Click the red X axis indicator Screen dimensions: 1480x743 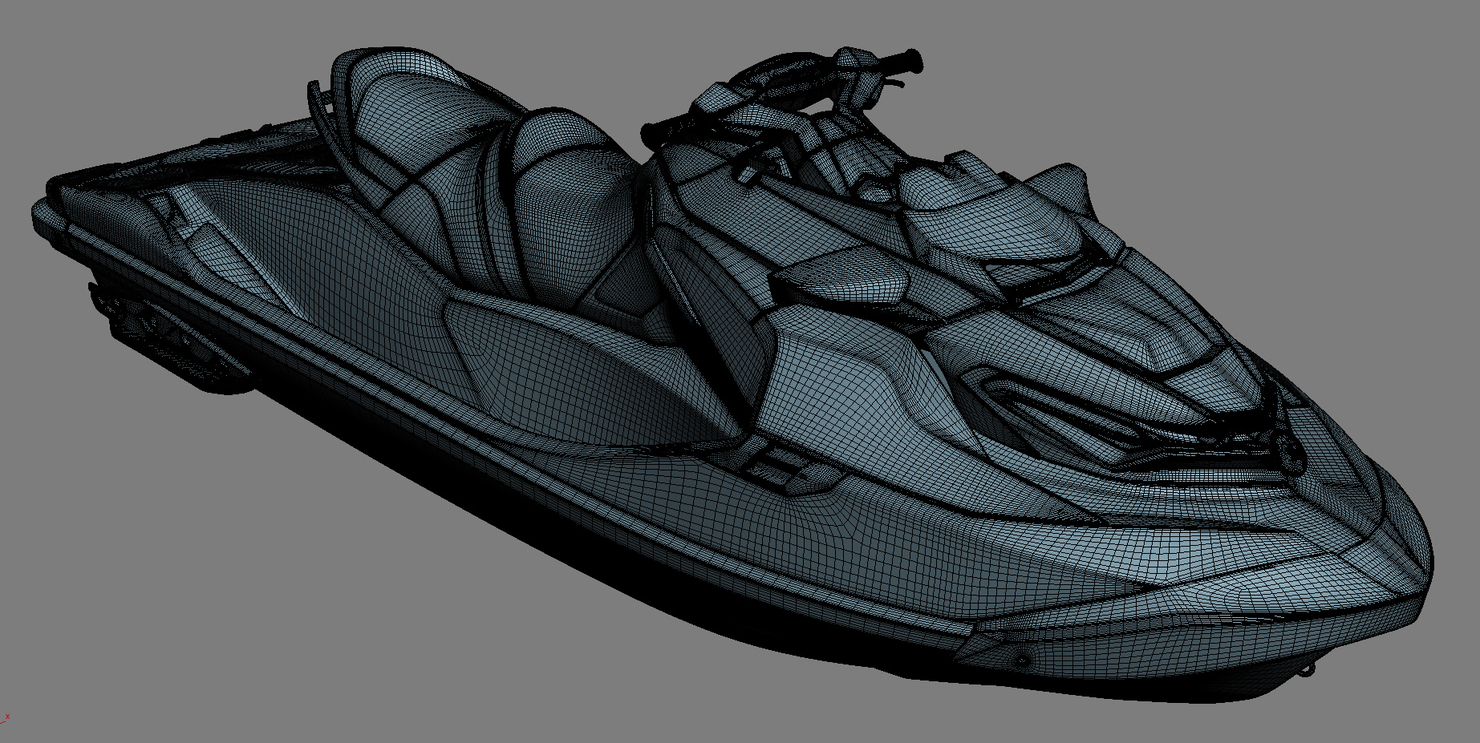tap(8, 717)
